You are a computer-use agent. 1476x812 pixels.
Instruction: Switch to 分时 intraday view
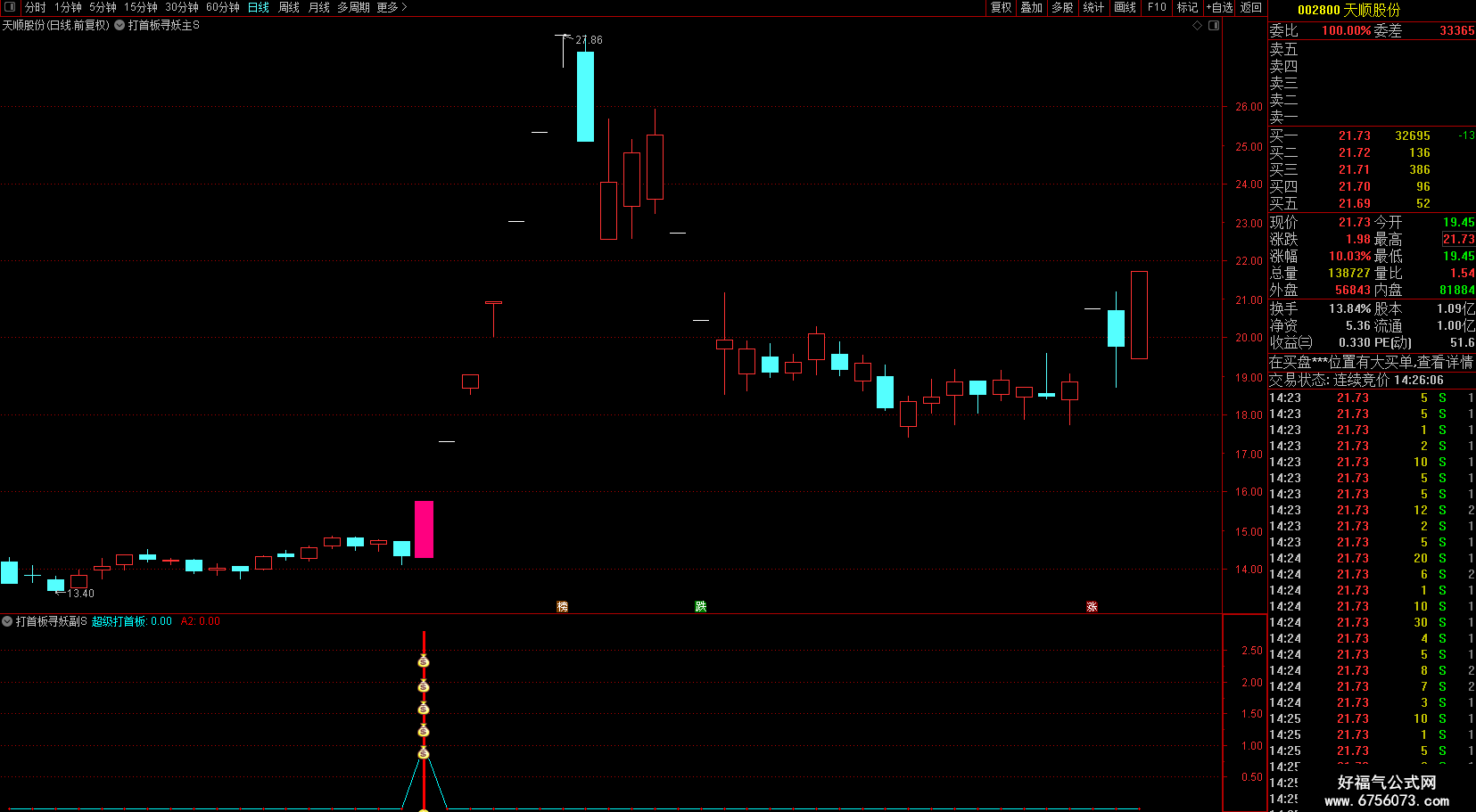click(36, 7)
